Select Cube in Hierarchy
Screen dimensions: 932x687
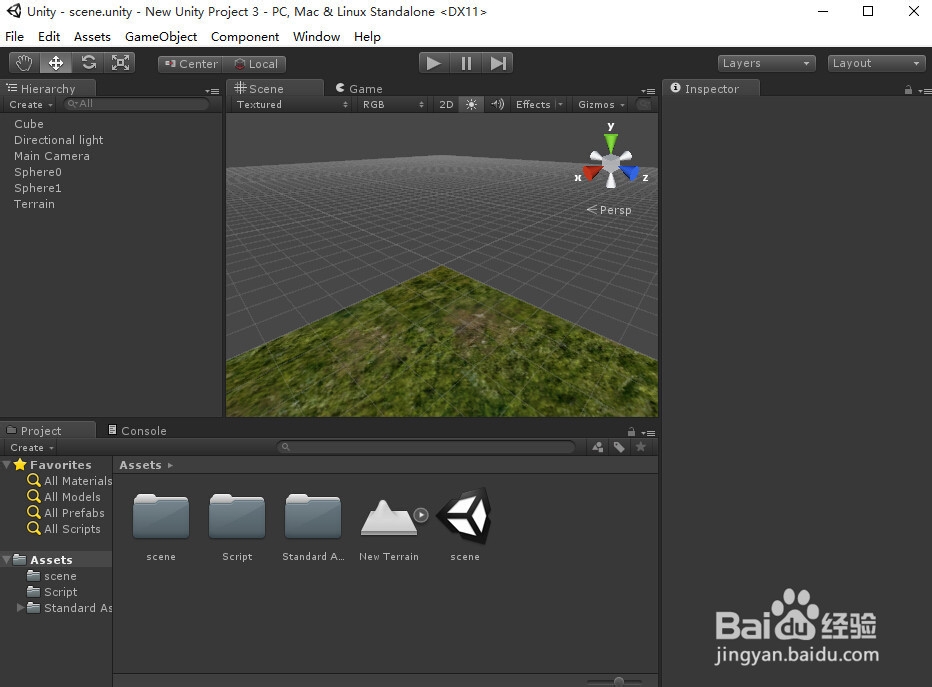click(x=111, y=124)
